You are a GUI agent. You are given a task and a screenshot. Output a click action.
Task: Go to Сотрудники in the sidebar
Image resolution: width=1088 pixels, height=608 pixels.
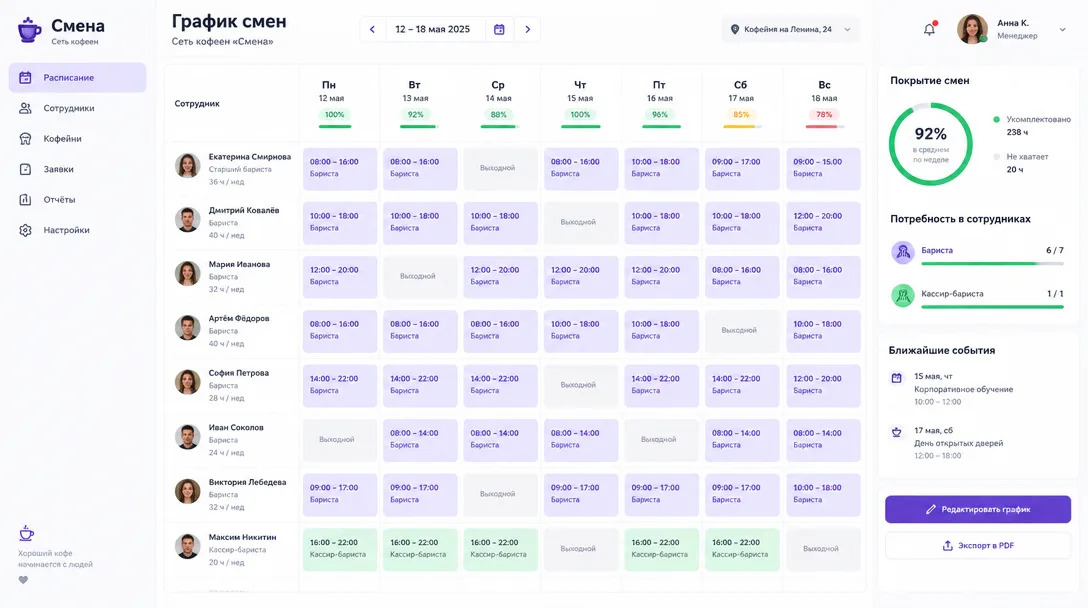tap(78, 108)
